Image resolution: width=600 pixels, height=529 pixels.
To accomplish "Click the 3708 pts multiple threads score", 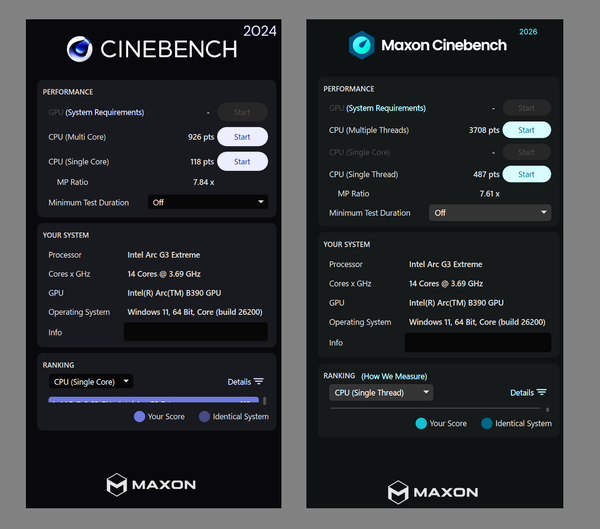I will click(x=484, y=130).
